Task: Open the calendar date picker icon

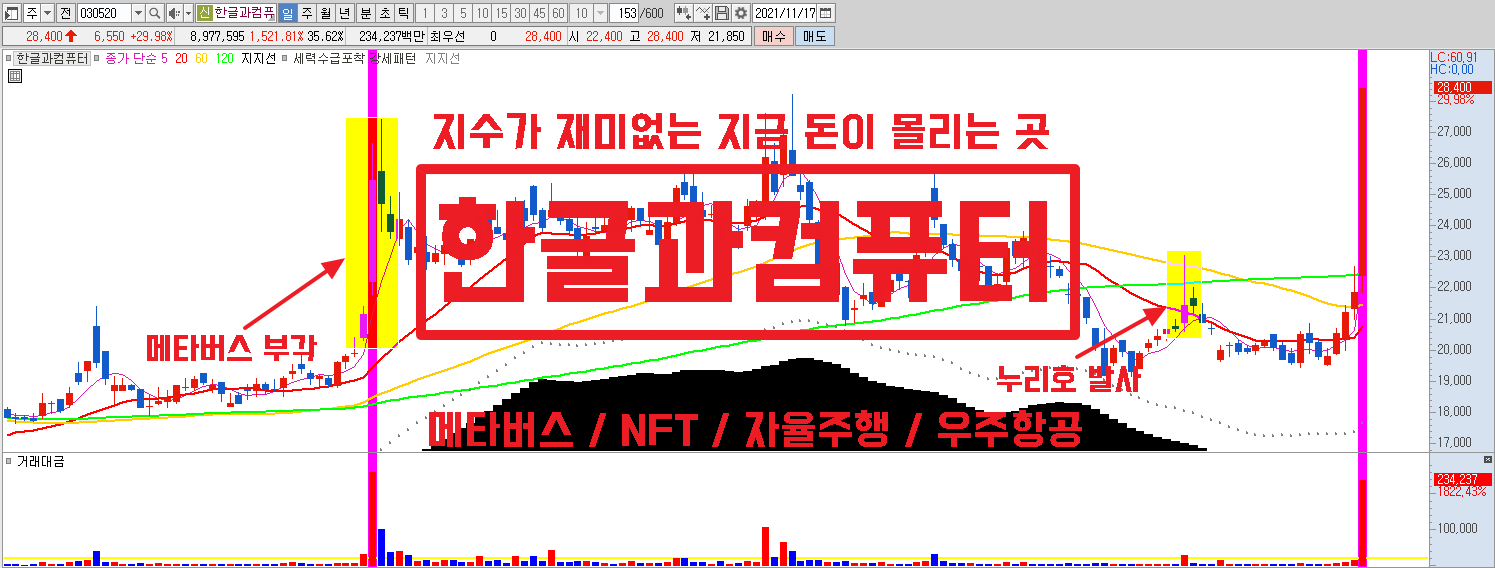Action: (x=826, y=13)
